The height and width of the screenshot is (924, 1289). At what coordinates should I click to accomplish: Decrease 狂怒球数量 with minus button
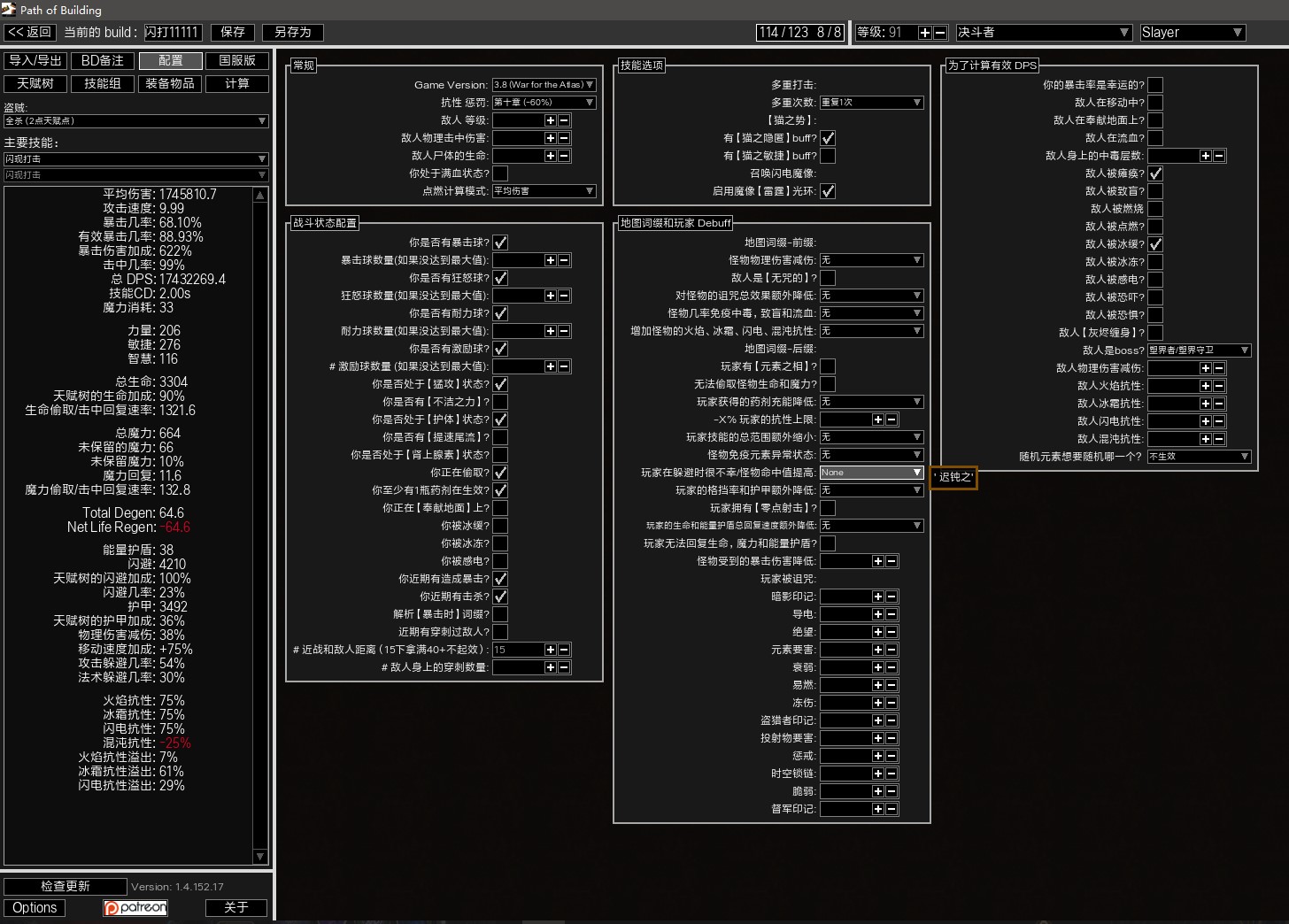coord(564,296)
